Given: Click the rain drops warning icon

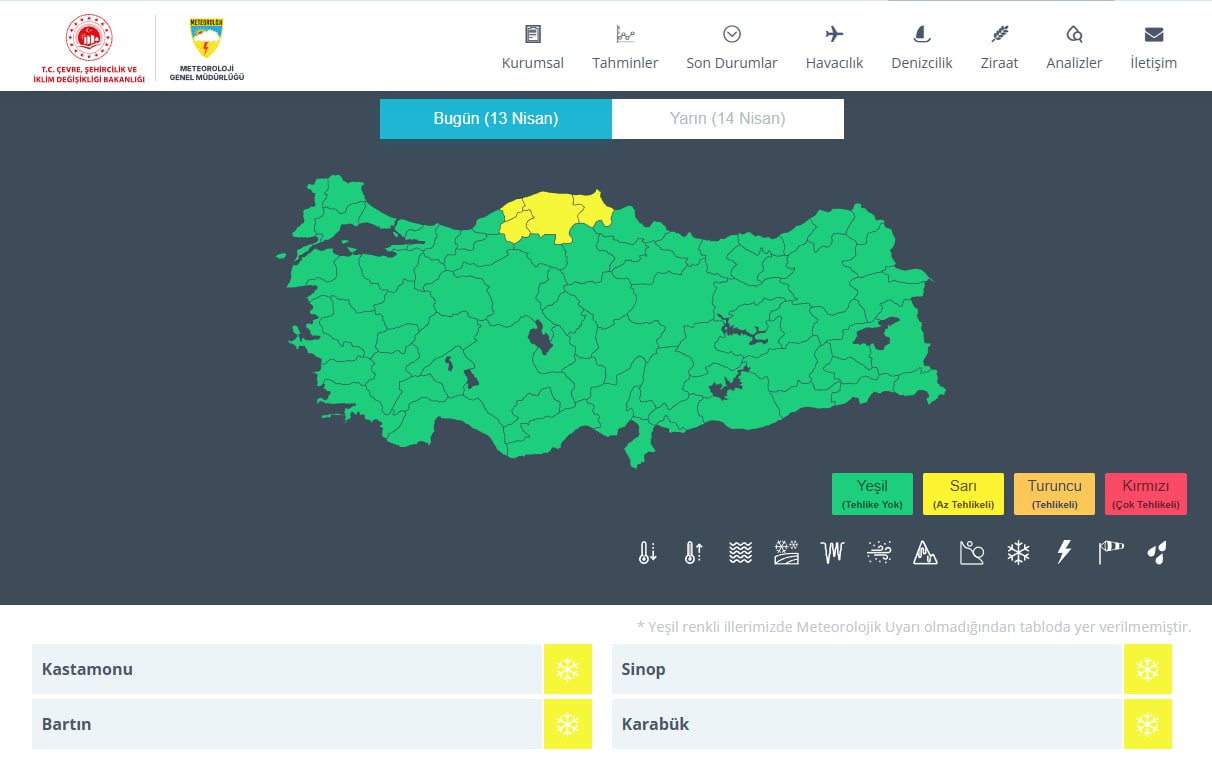Looking at the screenshot, I should coord(1157,552).
